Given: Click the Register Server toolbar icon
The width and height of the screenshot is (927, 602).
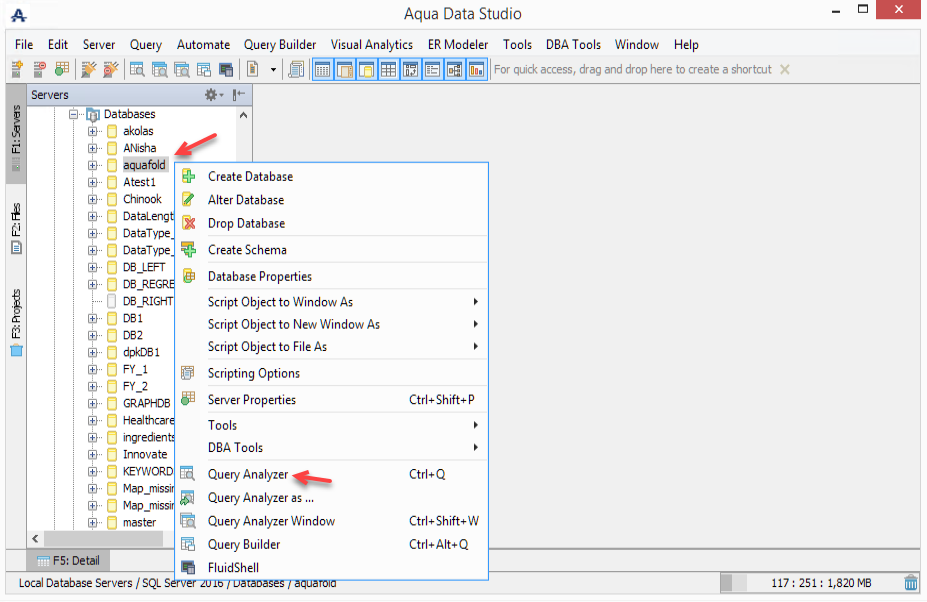Looking at the screenshot, I should (17, 69).
